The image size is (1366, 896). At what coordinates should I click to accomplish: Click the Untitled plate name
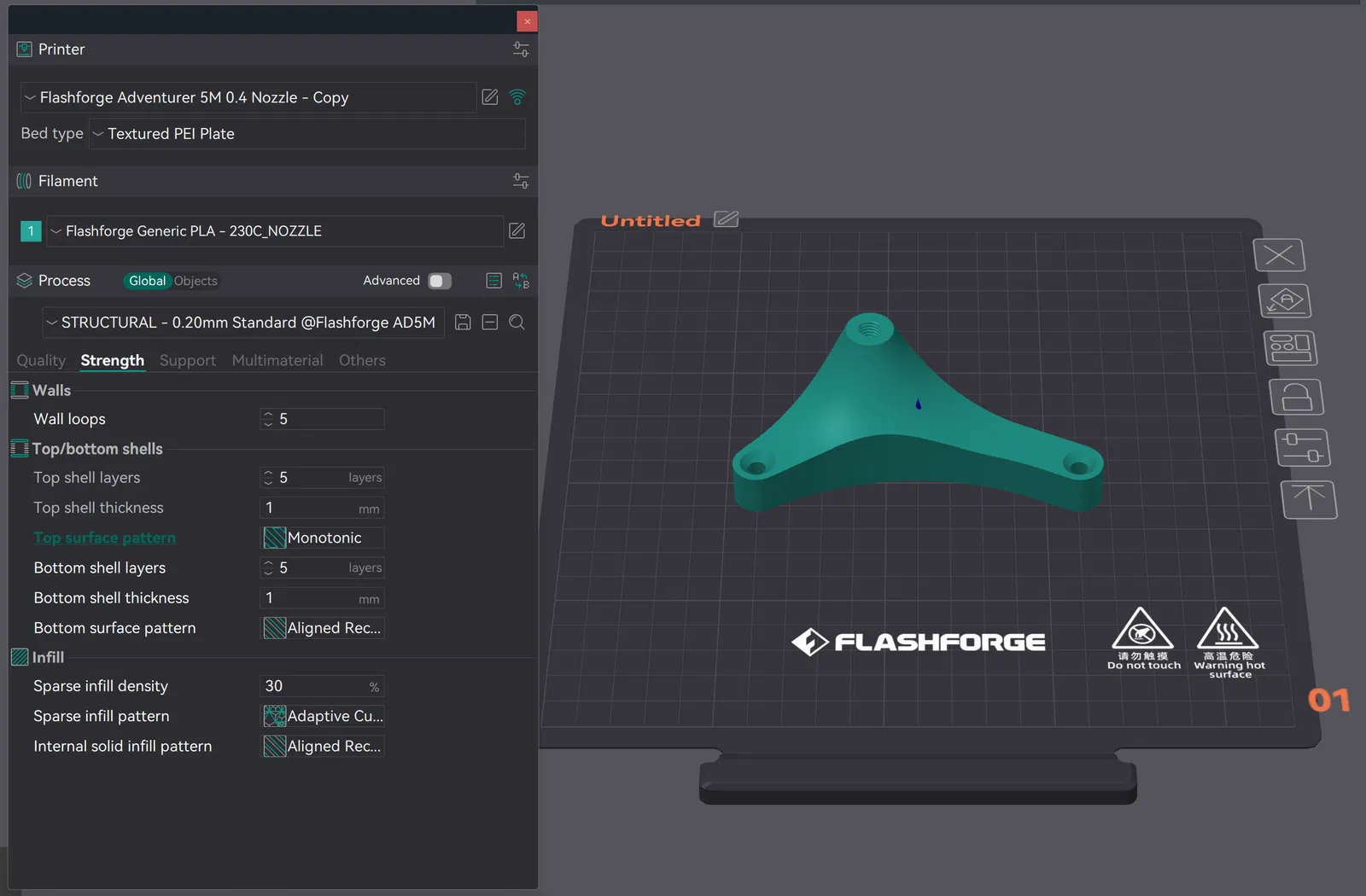[x=651, y=220]
